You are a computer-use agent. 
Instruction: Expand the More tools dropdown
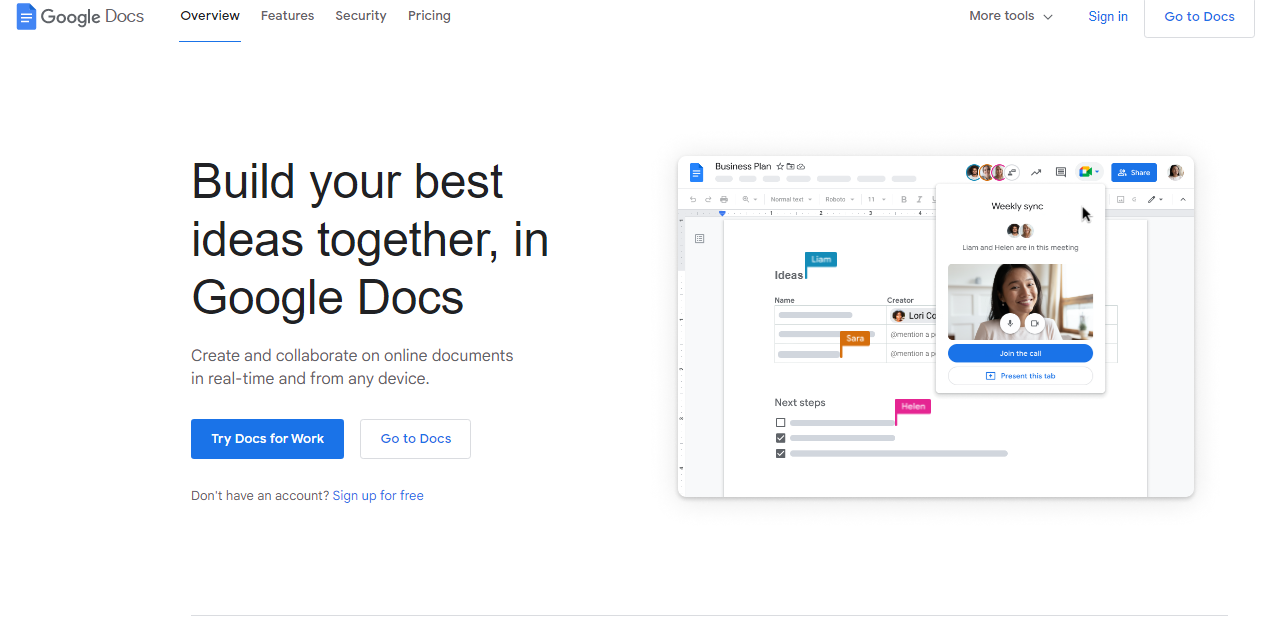coord(1011,16)
